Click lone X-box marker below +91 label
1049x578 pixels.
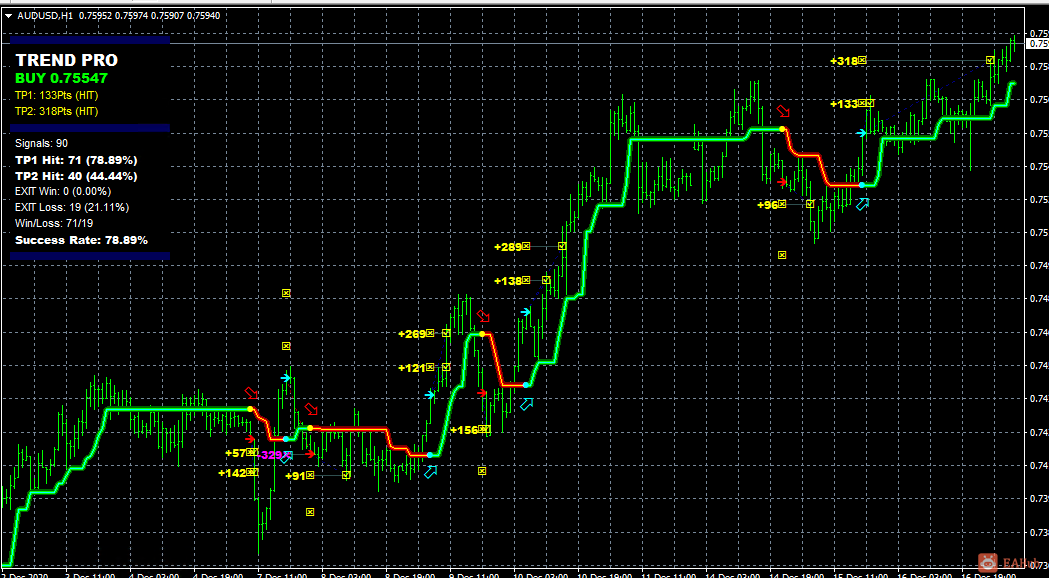click(x=310, y=512)
